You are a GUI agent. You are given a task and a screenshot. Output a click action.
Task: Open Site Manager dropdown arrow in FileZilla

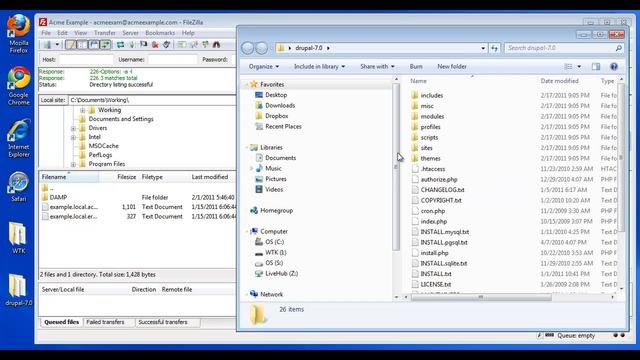(x=57, y=44)
